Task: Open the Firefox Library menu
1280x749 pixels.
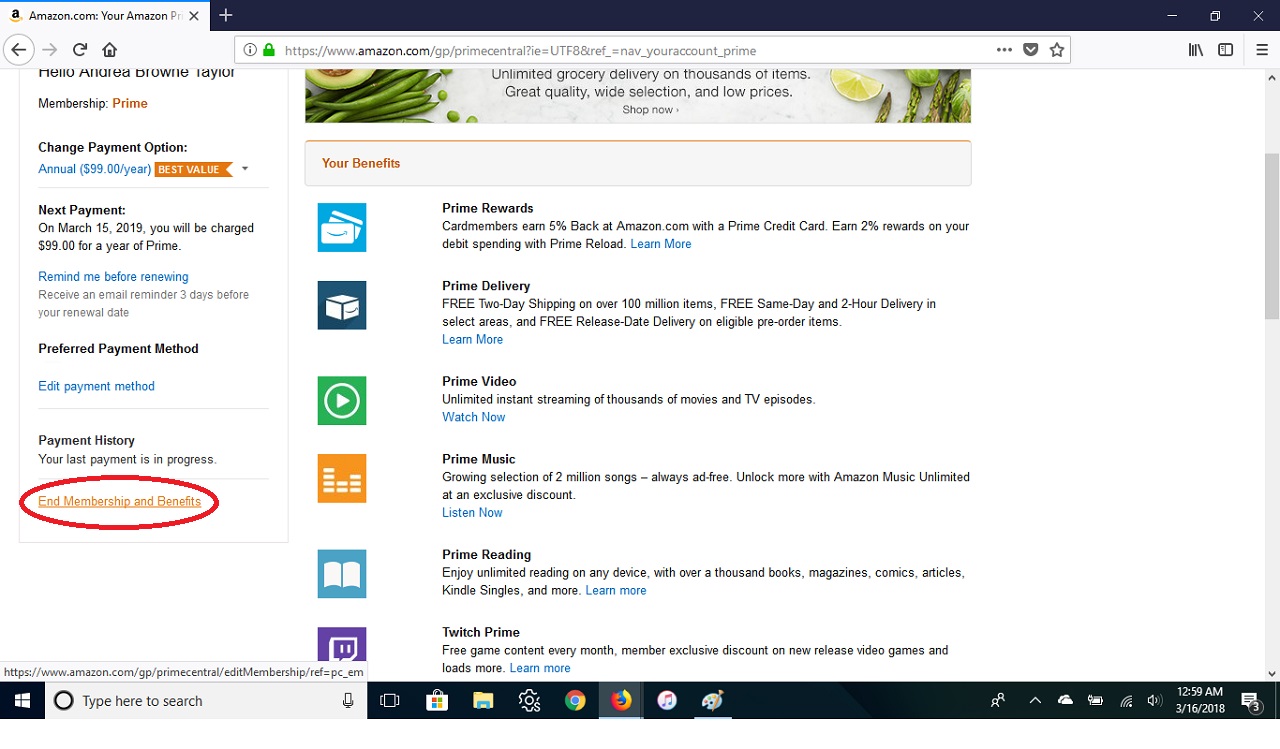Action: click(1195, 50)
